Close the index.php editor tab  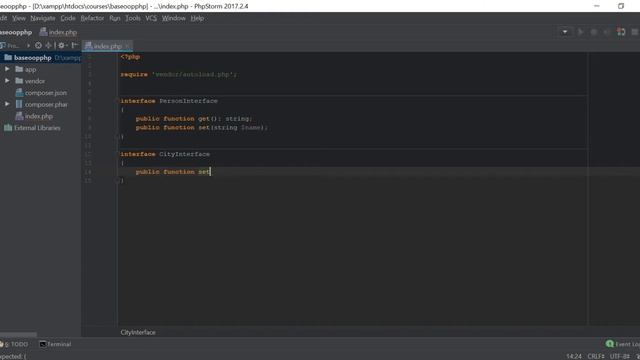point(127,46)
